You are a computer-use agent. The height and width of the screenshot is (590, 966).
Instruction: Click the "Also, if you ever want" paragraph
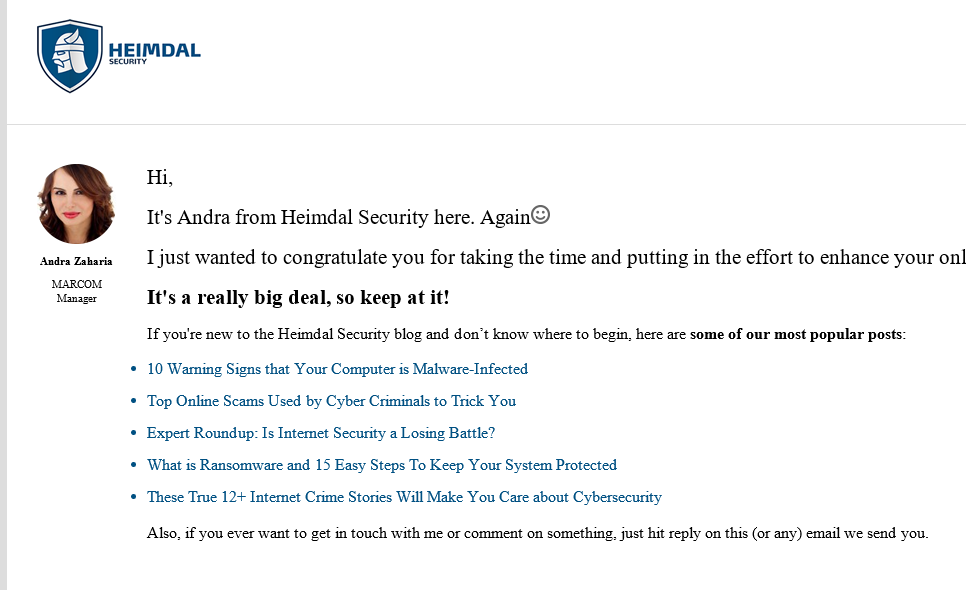[537, 533]
